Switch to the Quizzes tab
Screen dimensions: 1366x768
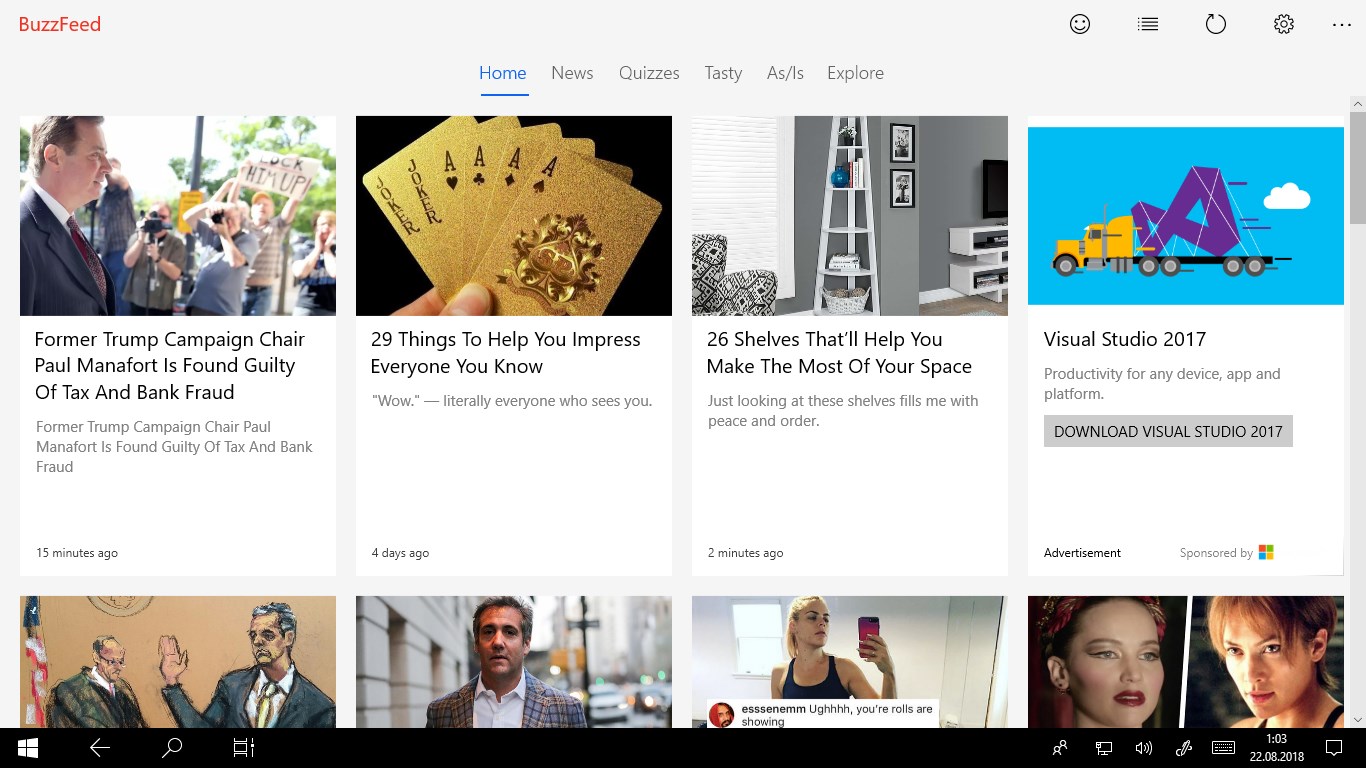pyautogui.click(x=649, y=73)
